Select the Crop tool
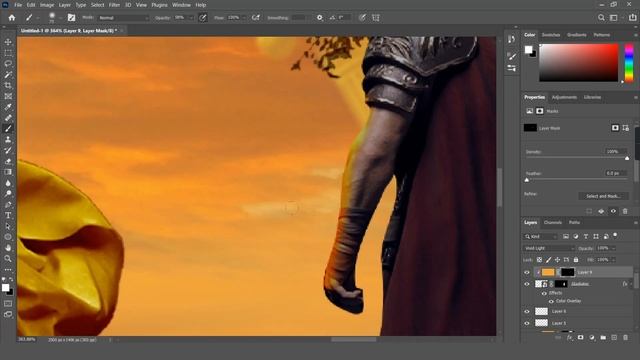 8,85
